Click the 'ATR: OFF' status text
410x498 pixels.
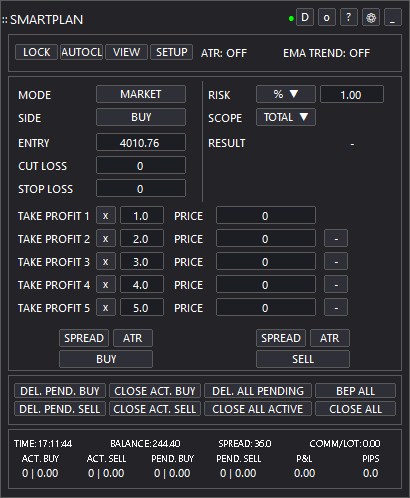click(x=224, y=53)
